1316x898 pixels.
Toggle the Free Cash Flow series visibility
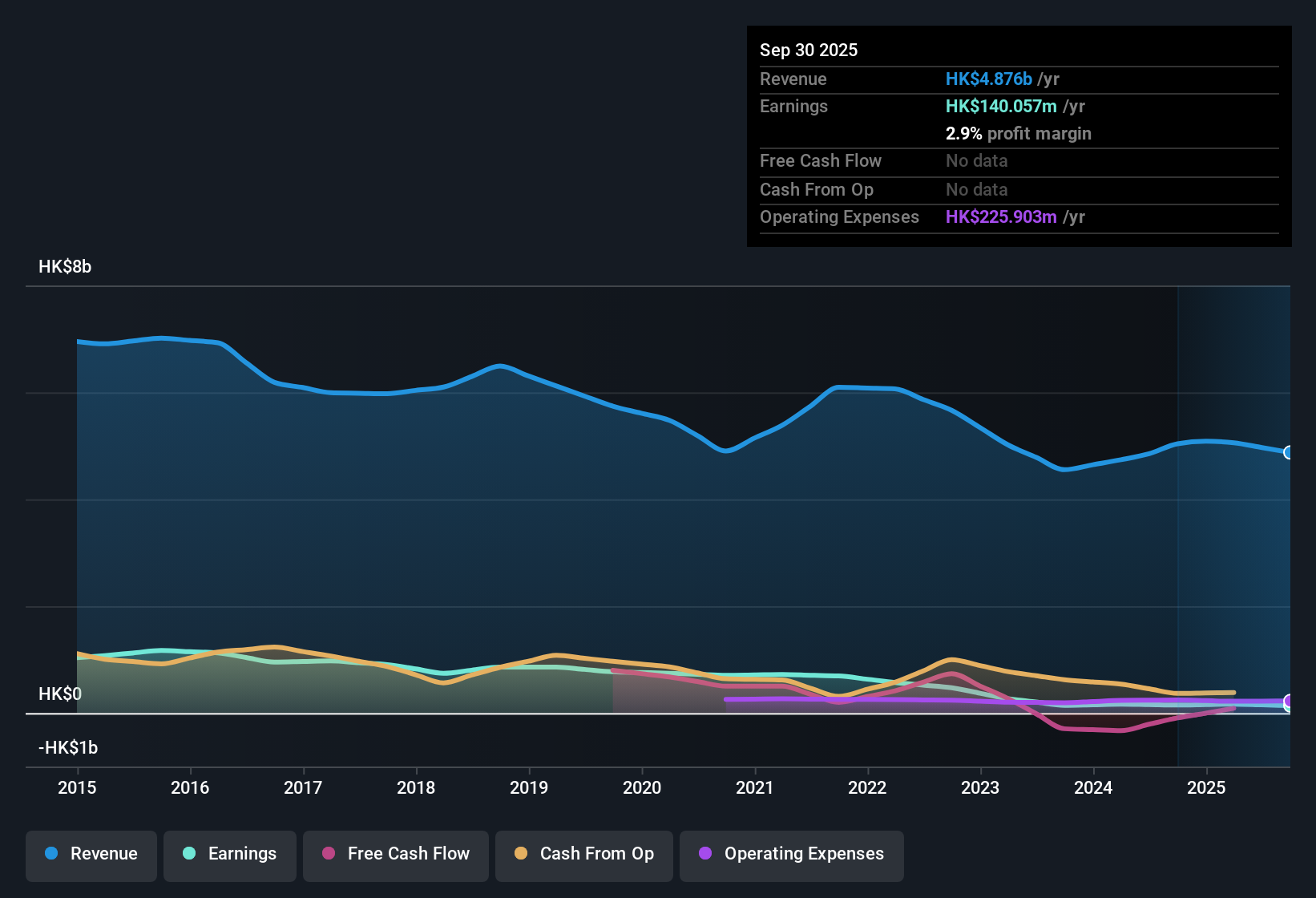pyautogui.click(x=395, y=854)
